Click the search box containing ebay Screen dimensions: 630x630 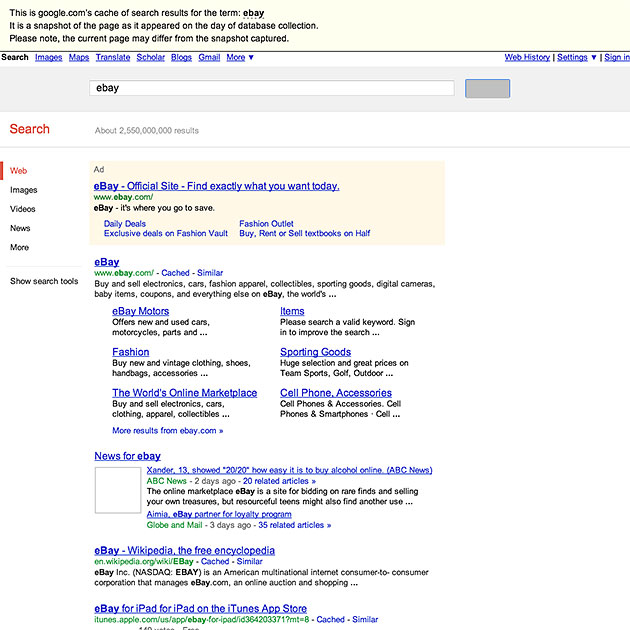(x=272, y=88)
